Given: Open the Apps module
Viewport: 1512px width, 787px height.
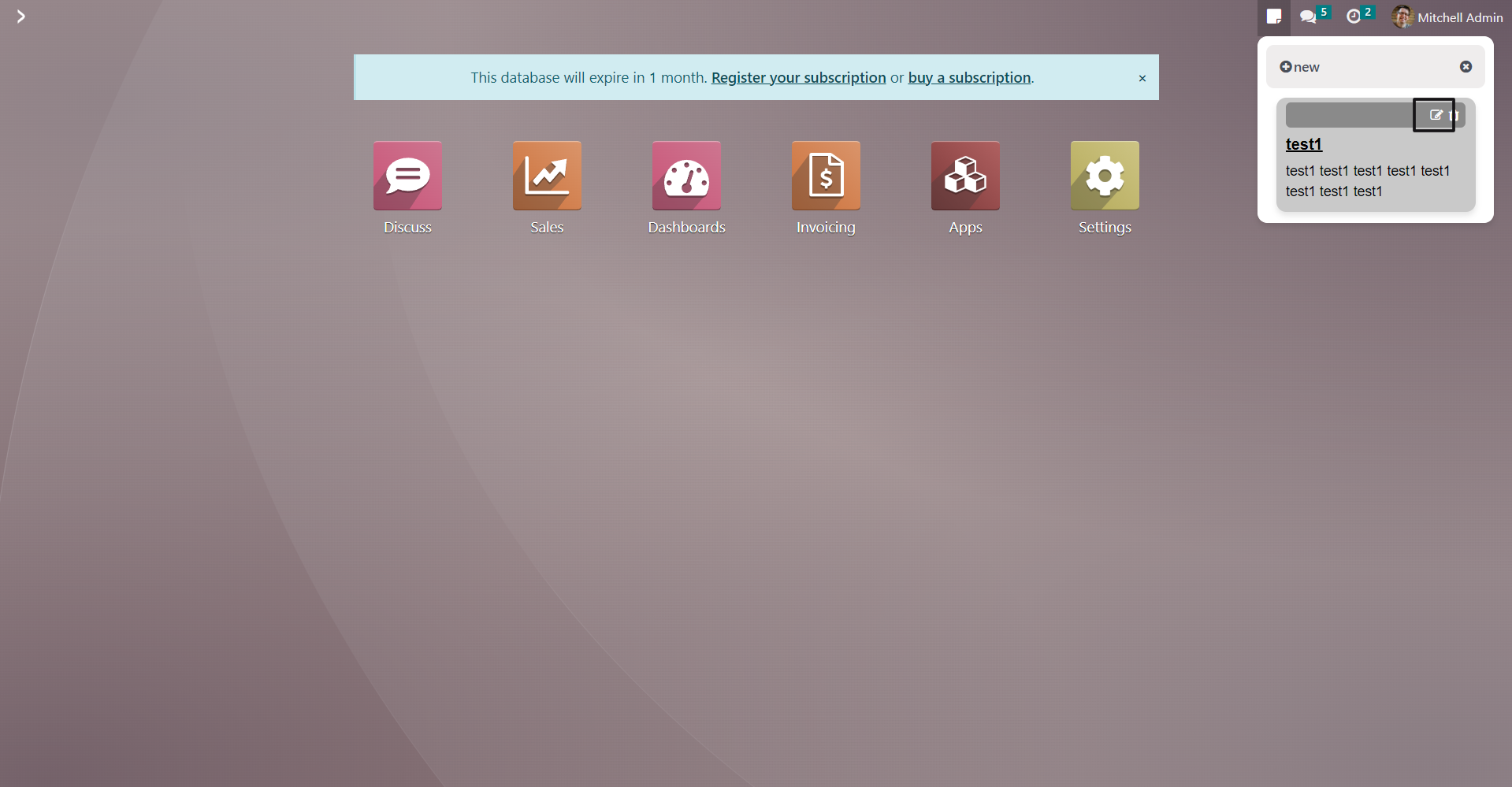Looking at the screenshot, I should (x=965, y=176).
